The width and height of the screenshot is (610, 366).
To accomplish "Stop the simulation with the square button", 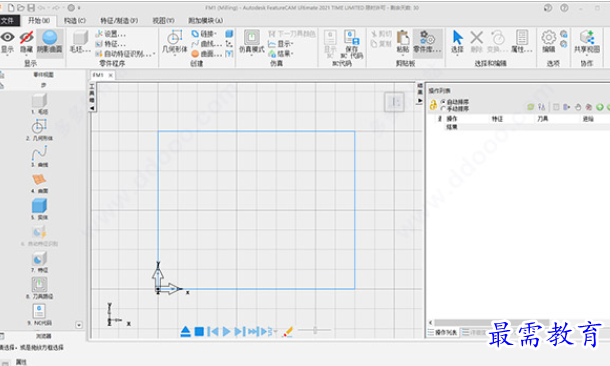I will [x=199, y=331].
